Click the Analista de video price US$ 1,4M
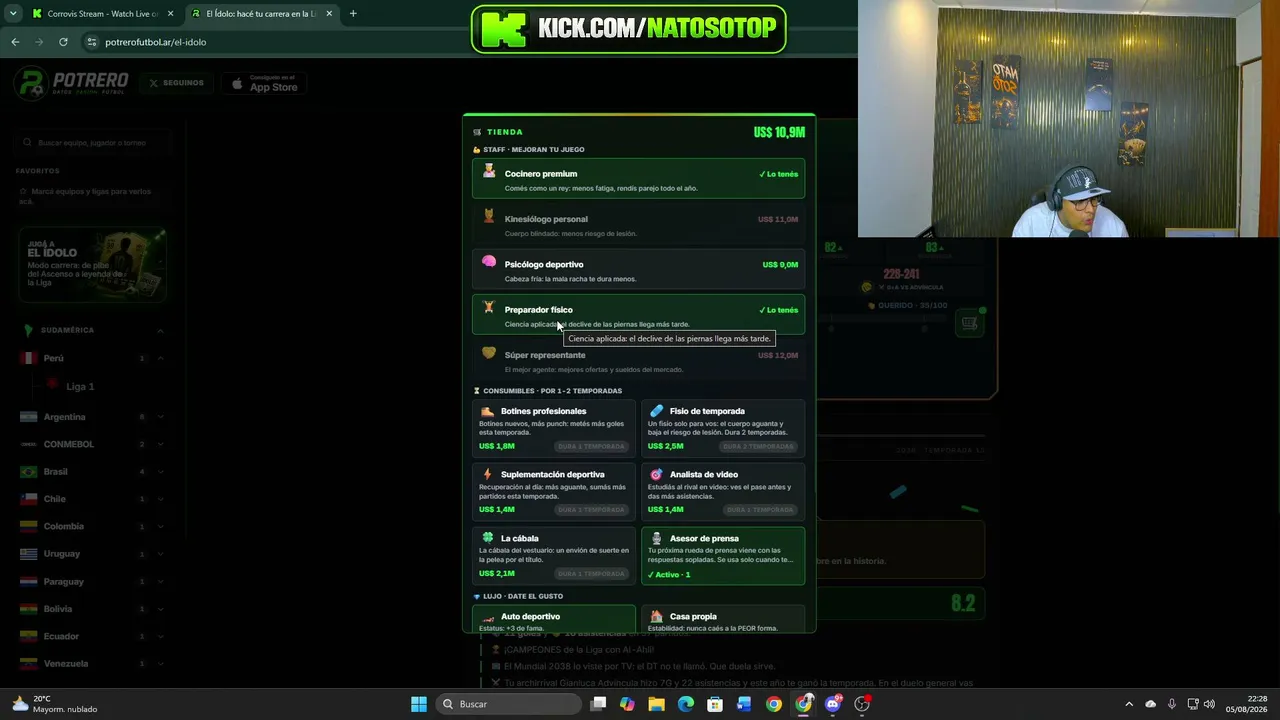 [x=666, y=510]
